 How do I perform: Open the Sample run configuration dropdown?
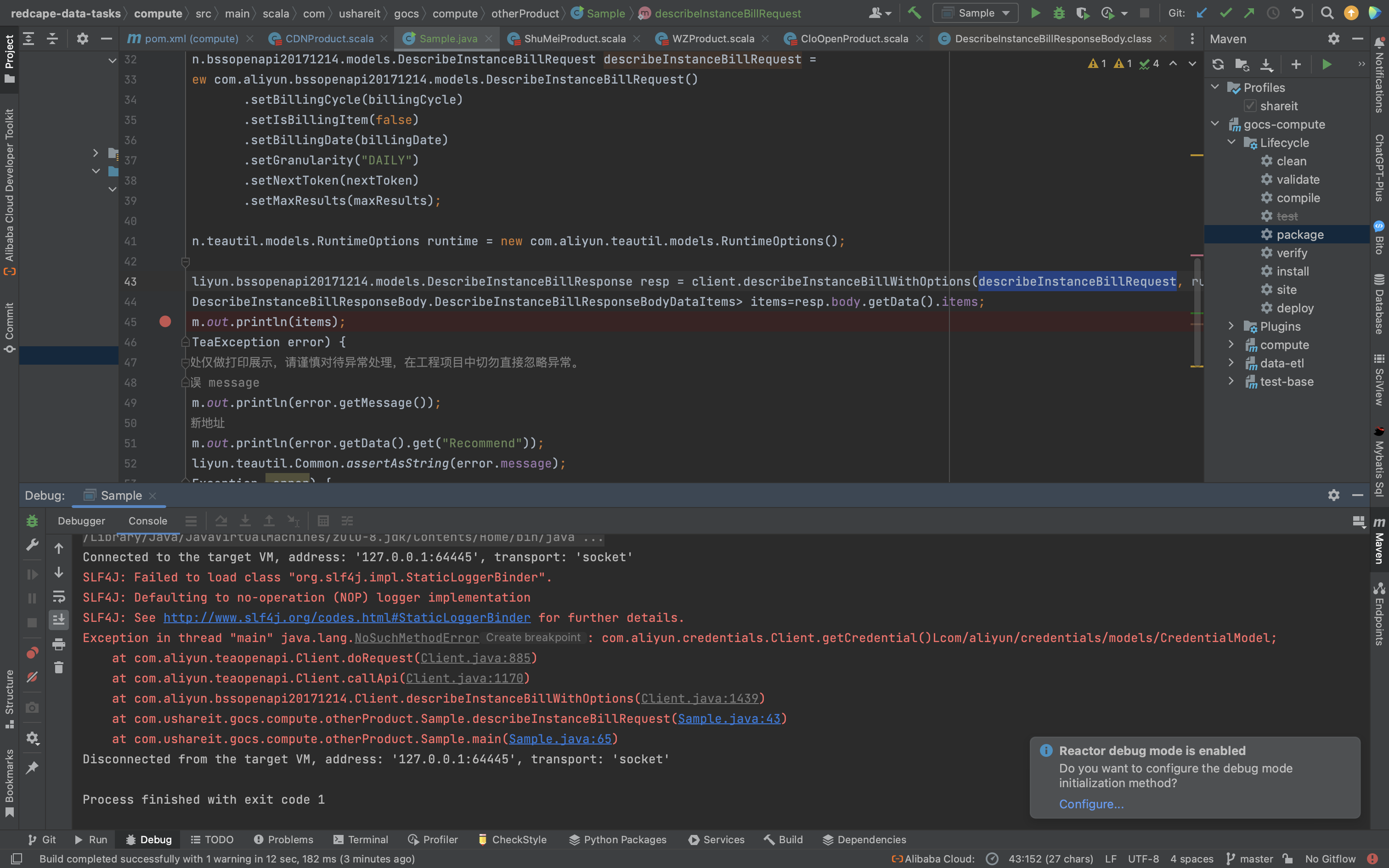coord(975,13)
